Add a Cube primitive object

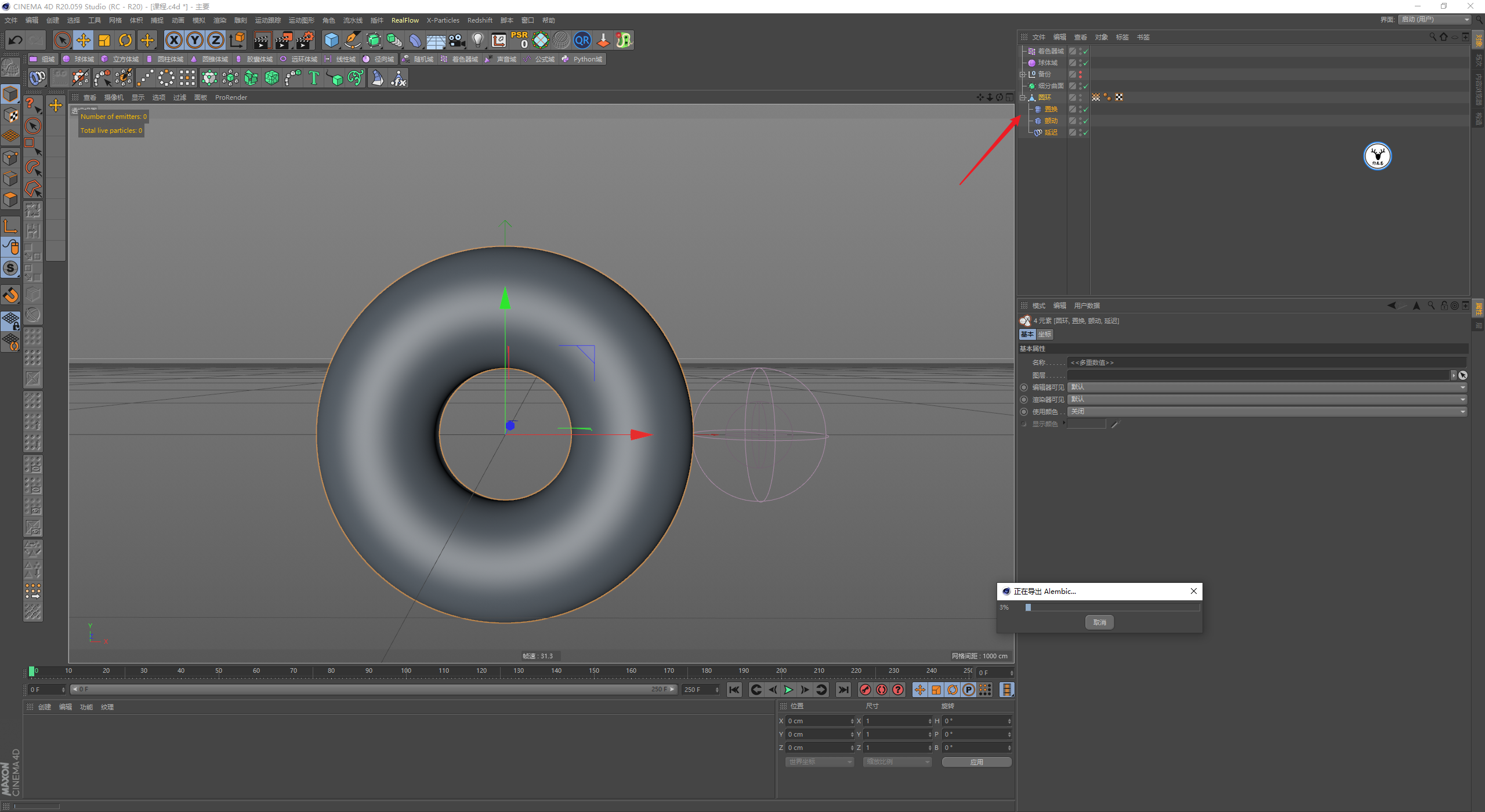coord(331,40)
